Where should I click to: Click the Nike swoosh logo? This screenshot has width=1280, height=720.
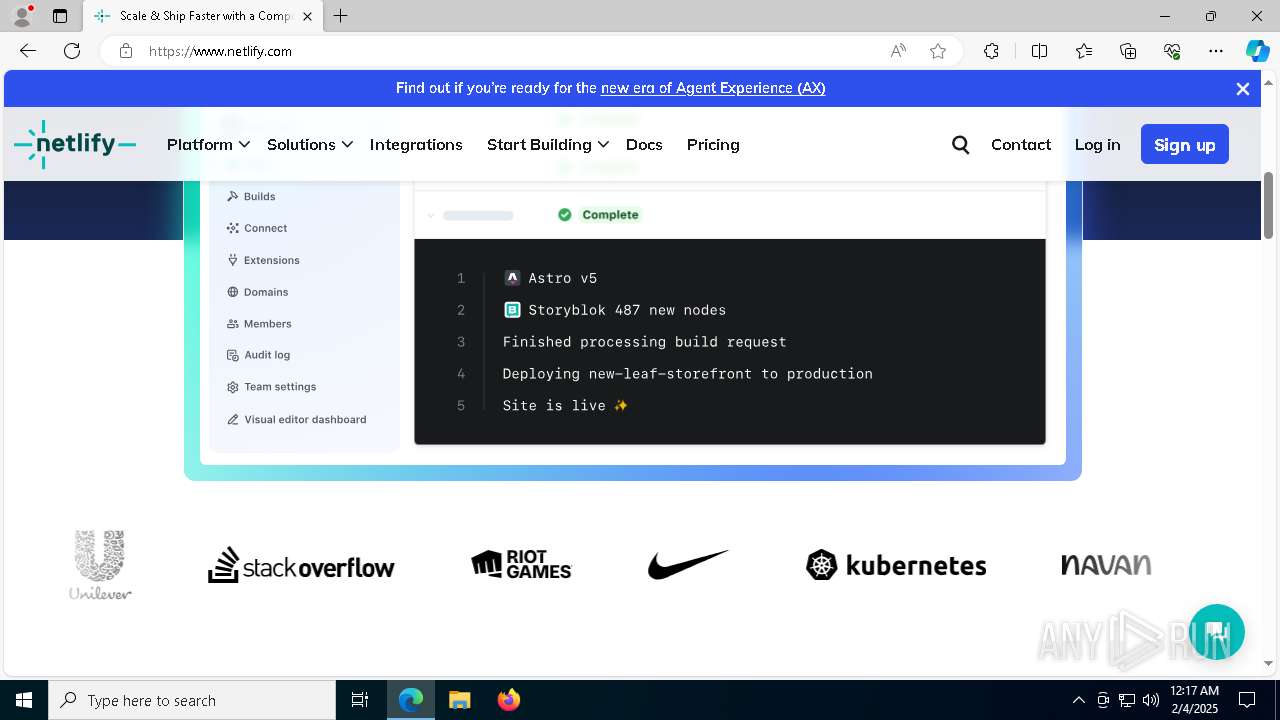(688, 565)
